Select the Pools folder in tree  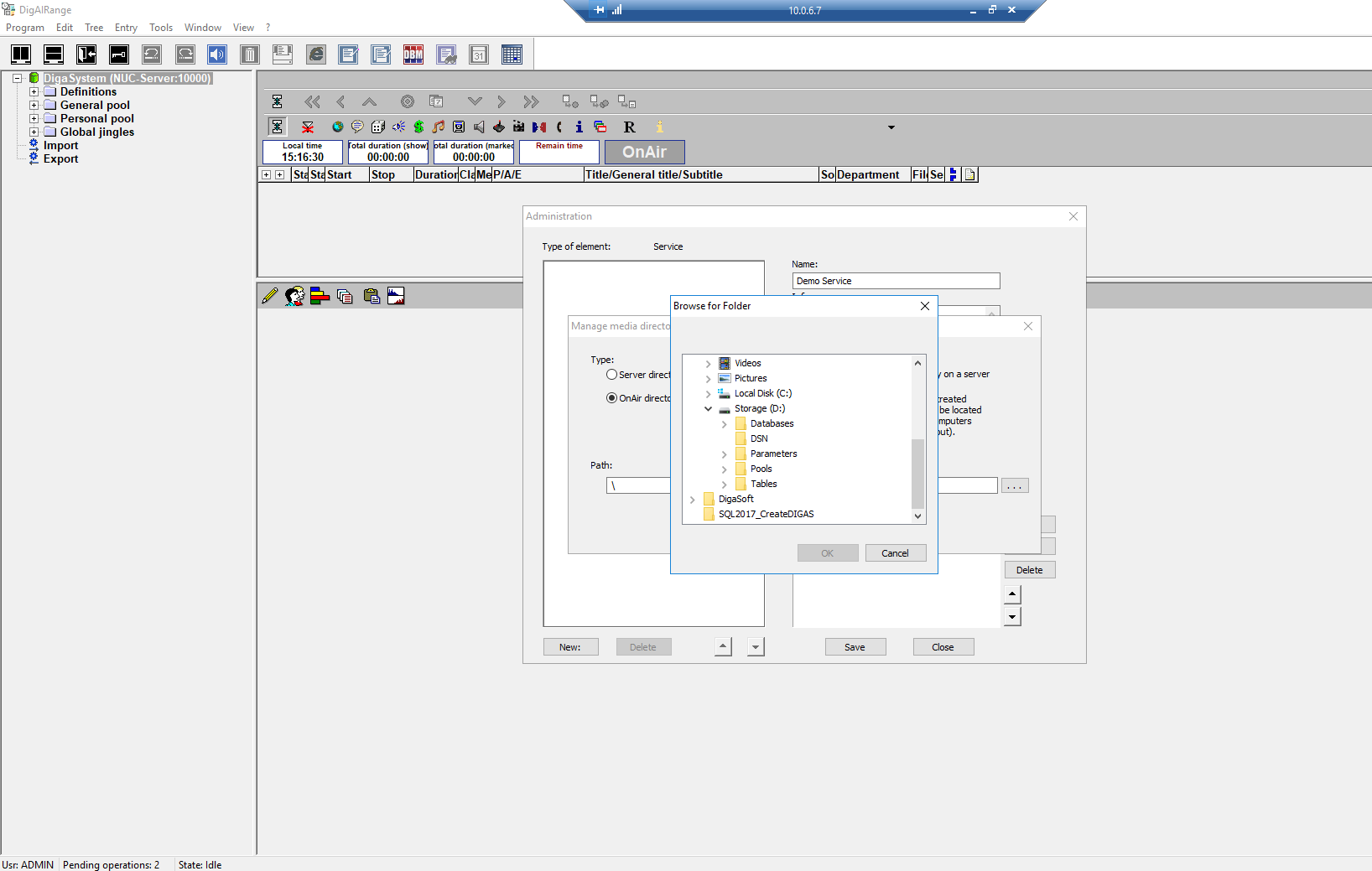pyautogui.click(x=761, y=469)
